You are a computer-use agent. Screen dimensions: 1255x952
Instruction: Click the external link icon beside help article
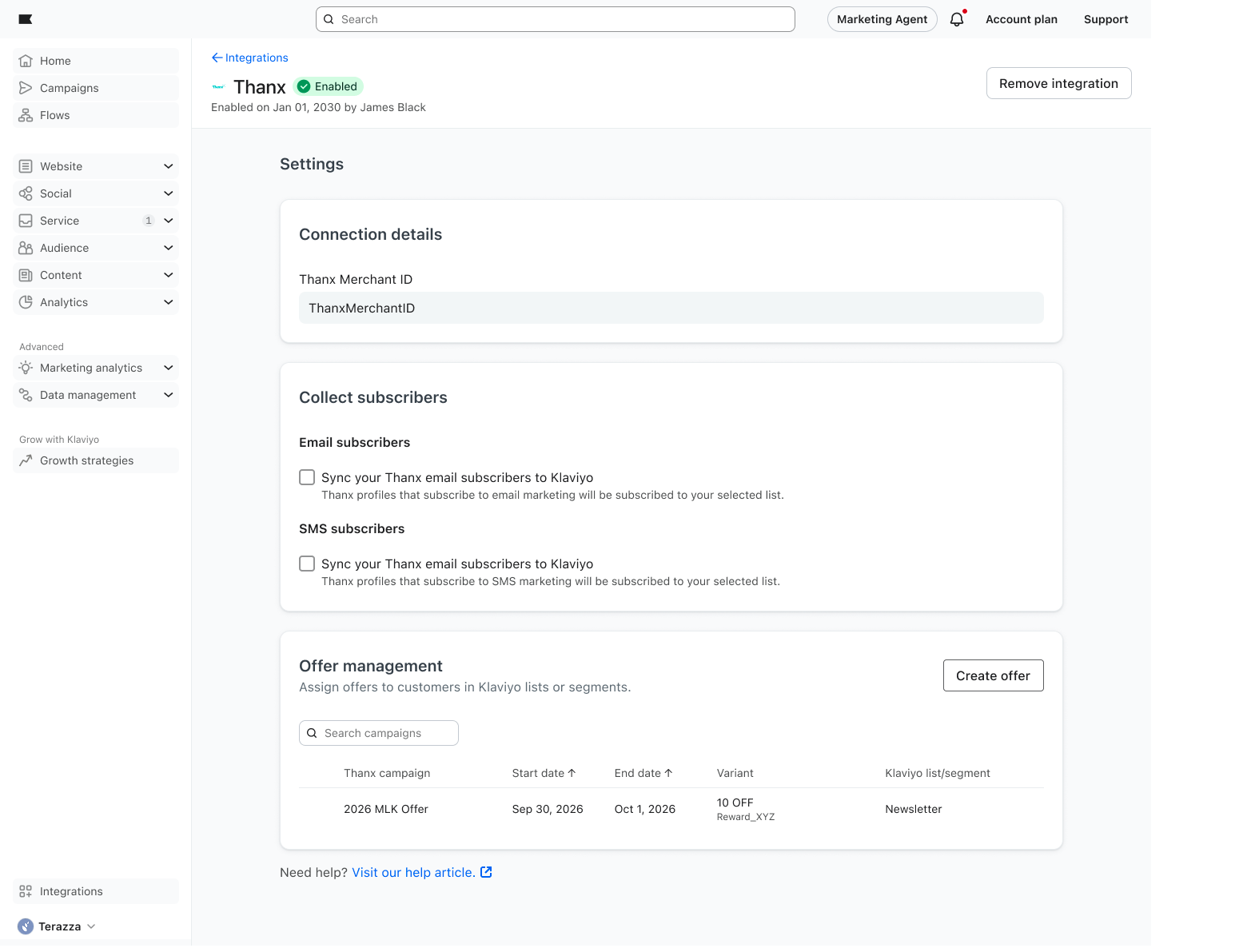pos(486,872)
